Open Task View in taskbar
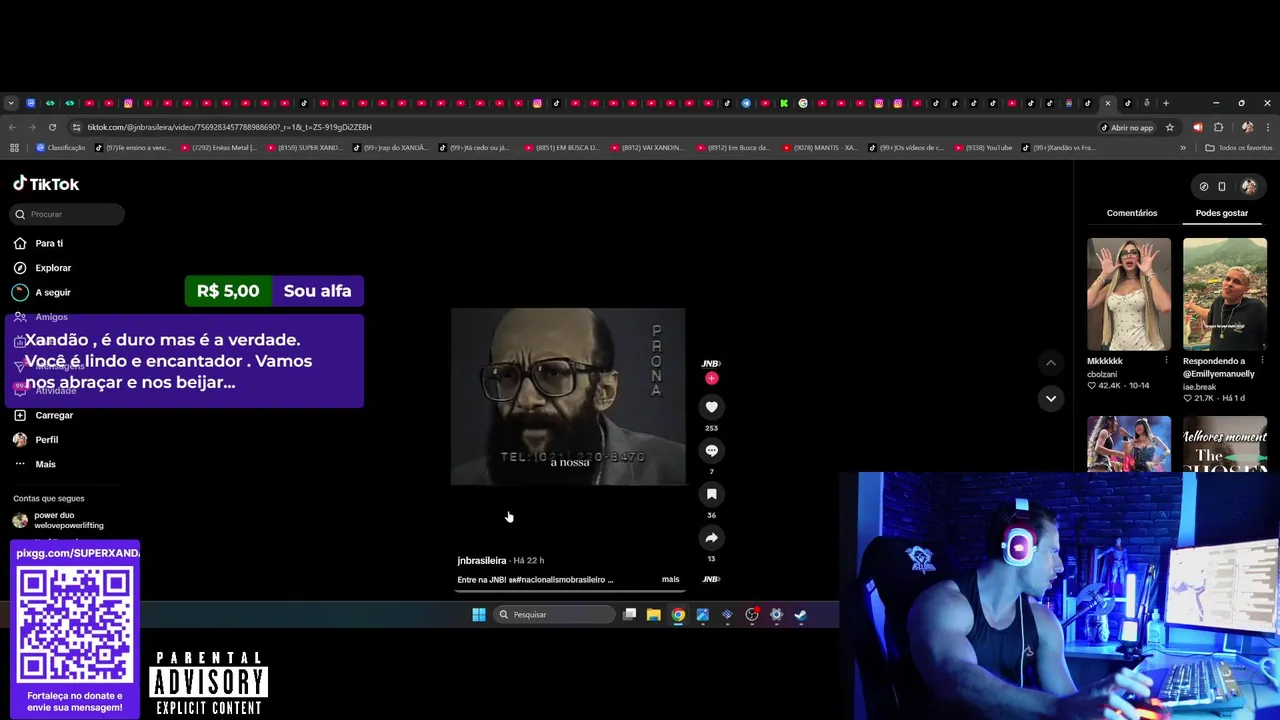 (x=629, y=615)
